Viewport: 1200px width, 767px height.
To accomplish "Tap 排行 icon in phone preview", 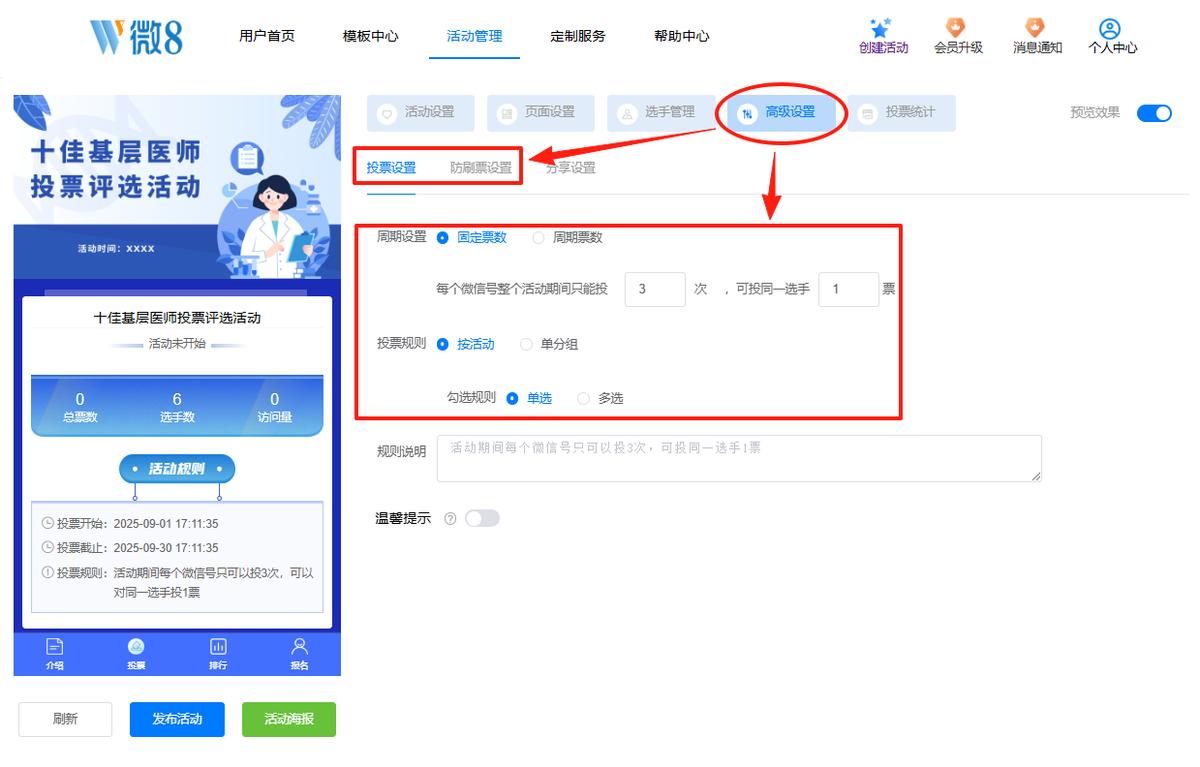I will pos(218,647).
